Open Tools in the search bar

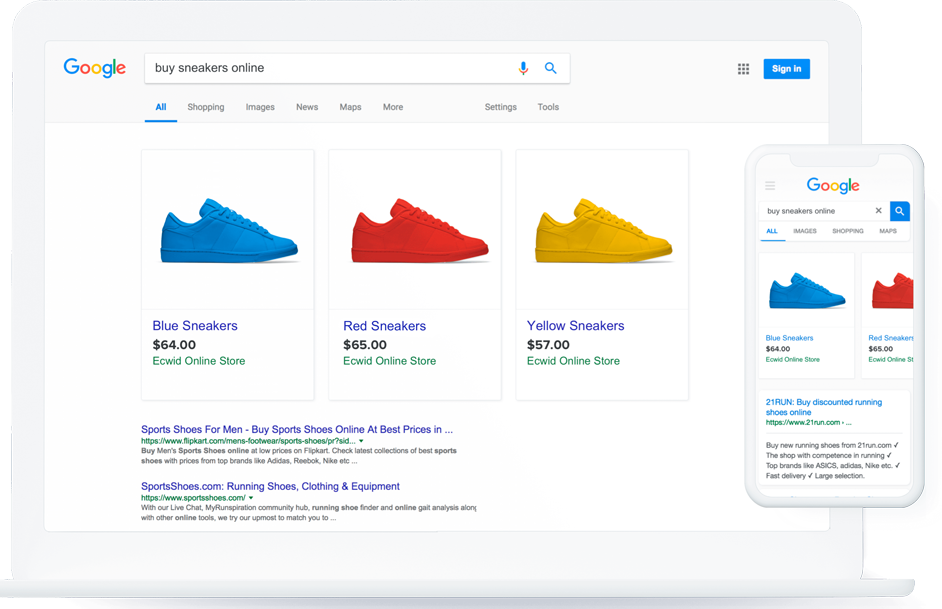click(548, 107)
